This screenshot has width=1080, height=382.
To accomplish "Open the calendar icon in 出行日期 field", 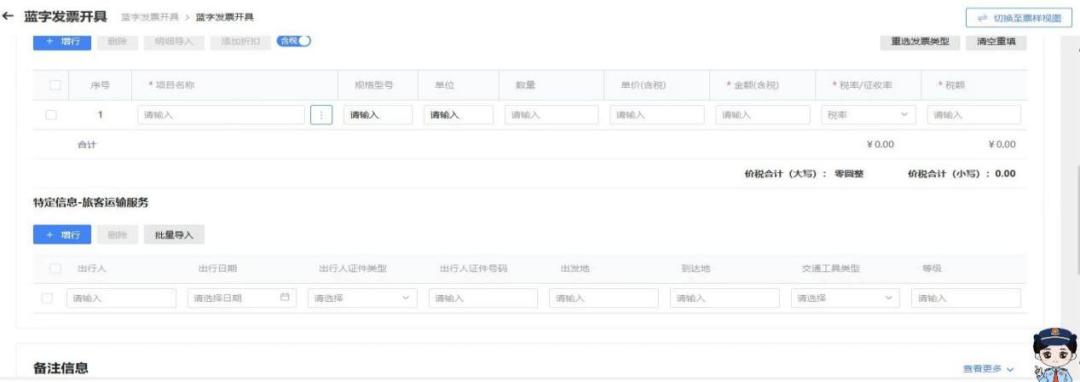I will pos(285,298).
